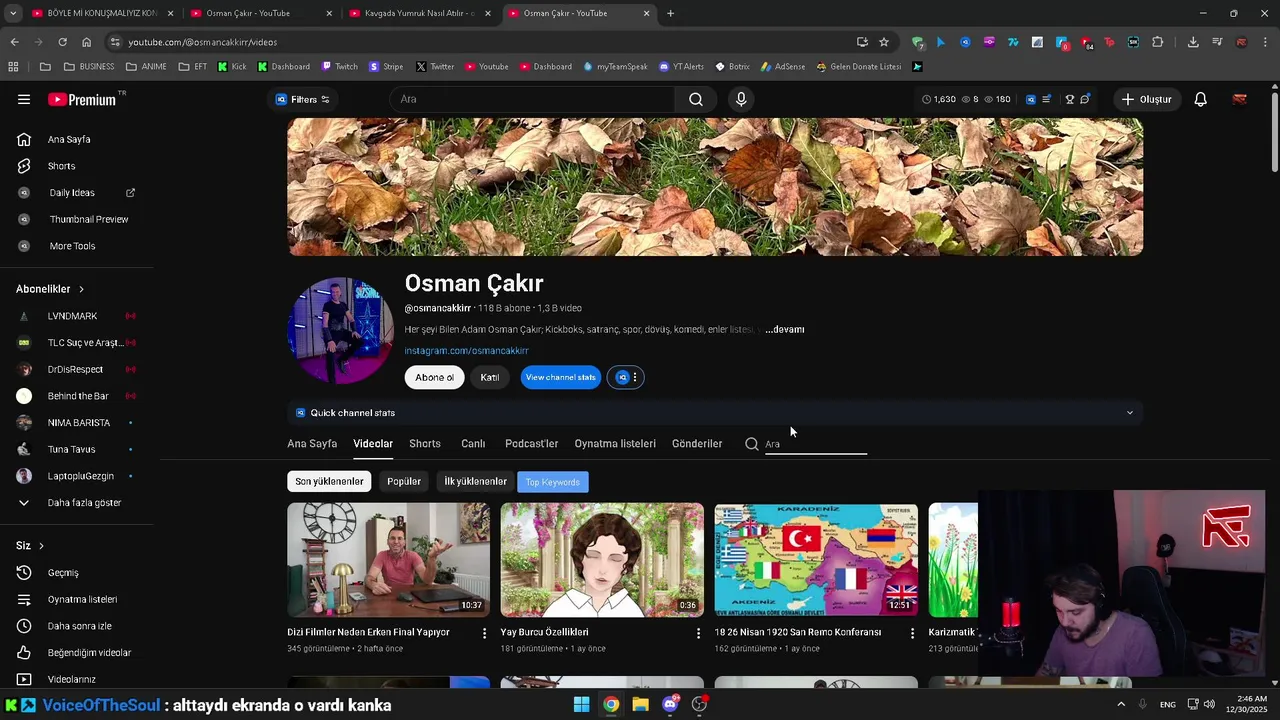Image resolution: width=1280 pixels, height=720 pixels.
Task: Open Beğendiğim videolar list
Action: pyautogui.click(x=89, y=653)
